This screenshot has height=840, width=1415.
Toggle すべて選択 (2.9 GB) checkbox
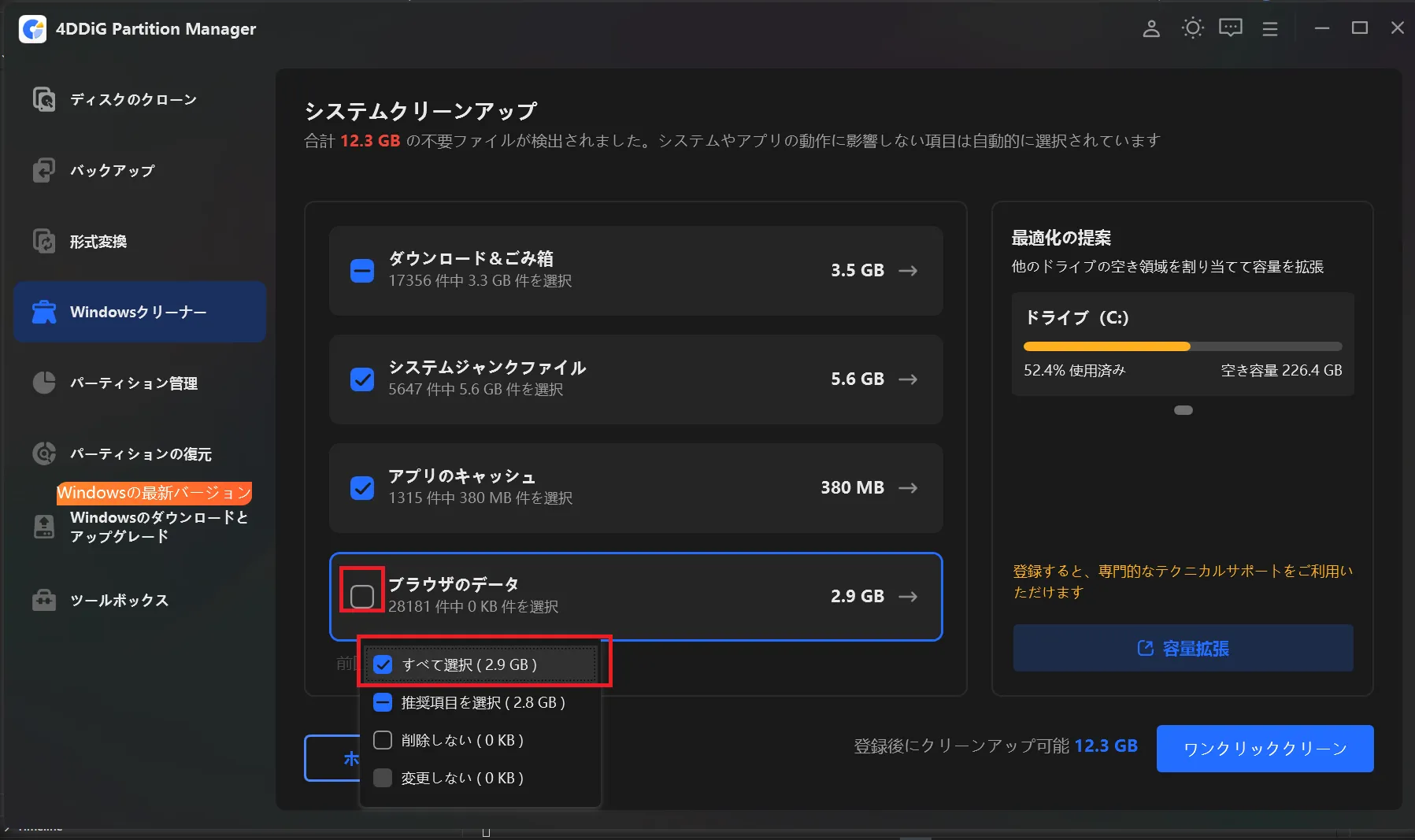point(383,664)
